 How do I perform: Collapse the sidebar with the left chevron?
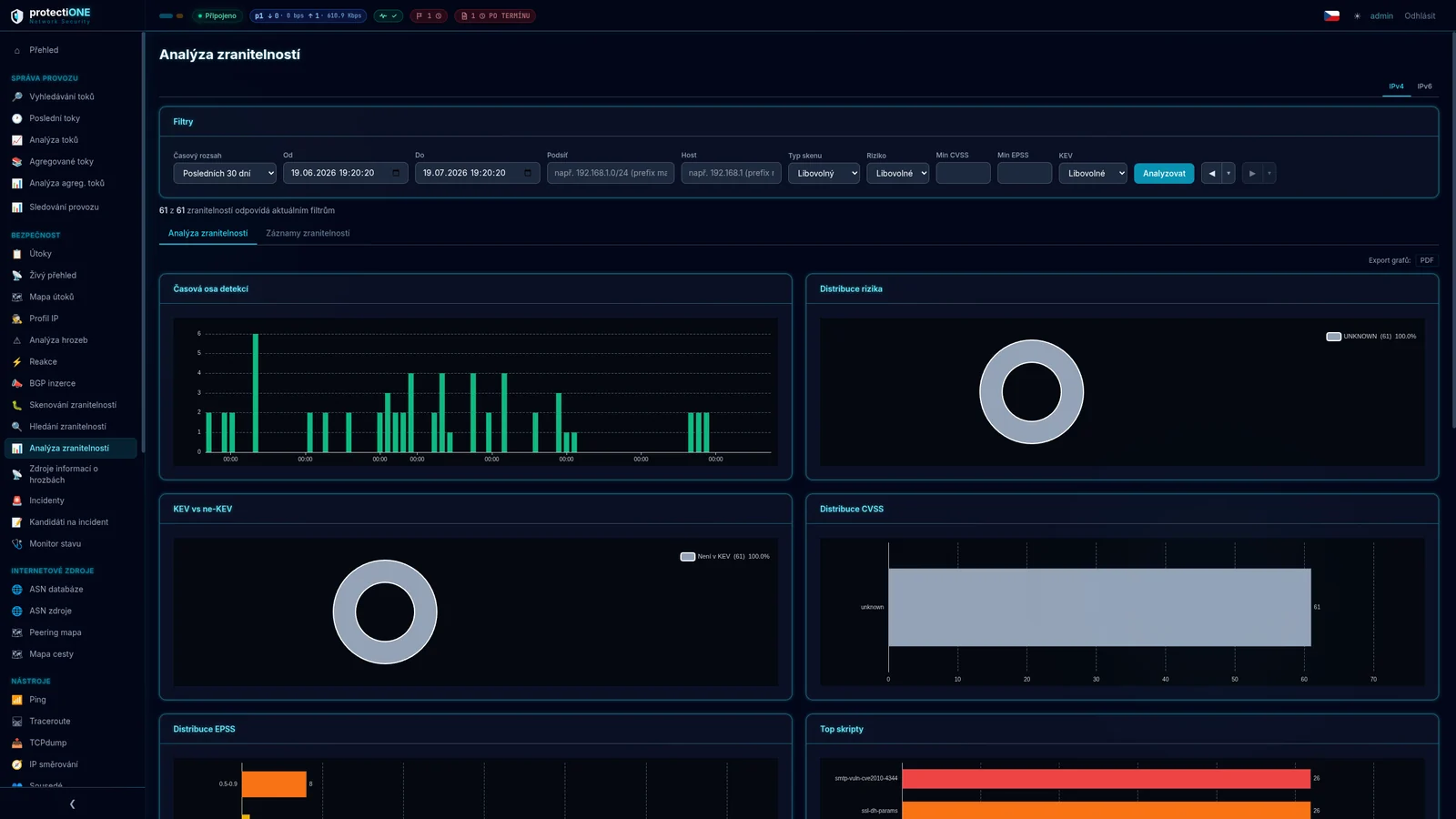pyautogui.click(x=72, y=804)
